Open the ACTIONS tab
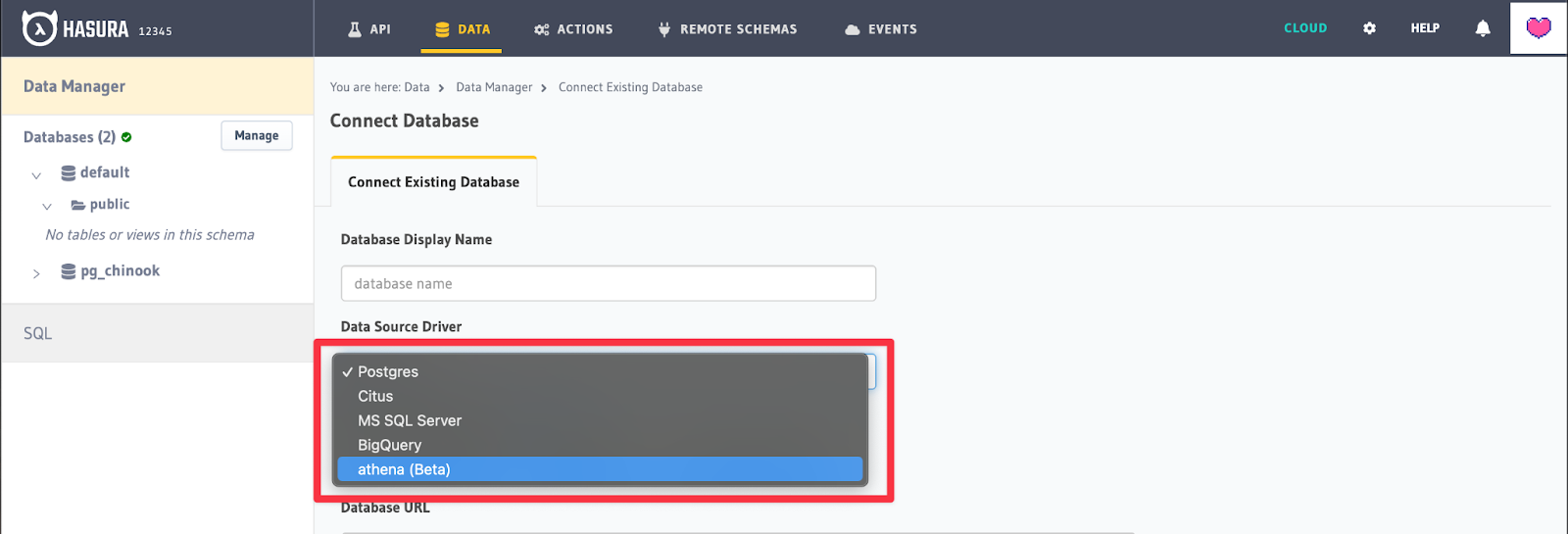1568x534 pixels. (573, 29)
